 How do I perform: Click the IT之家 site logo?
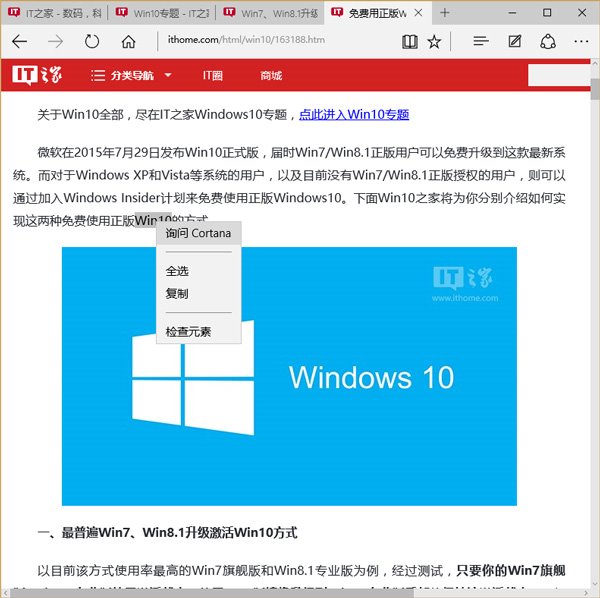pos(36,76)
